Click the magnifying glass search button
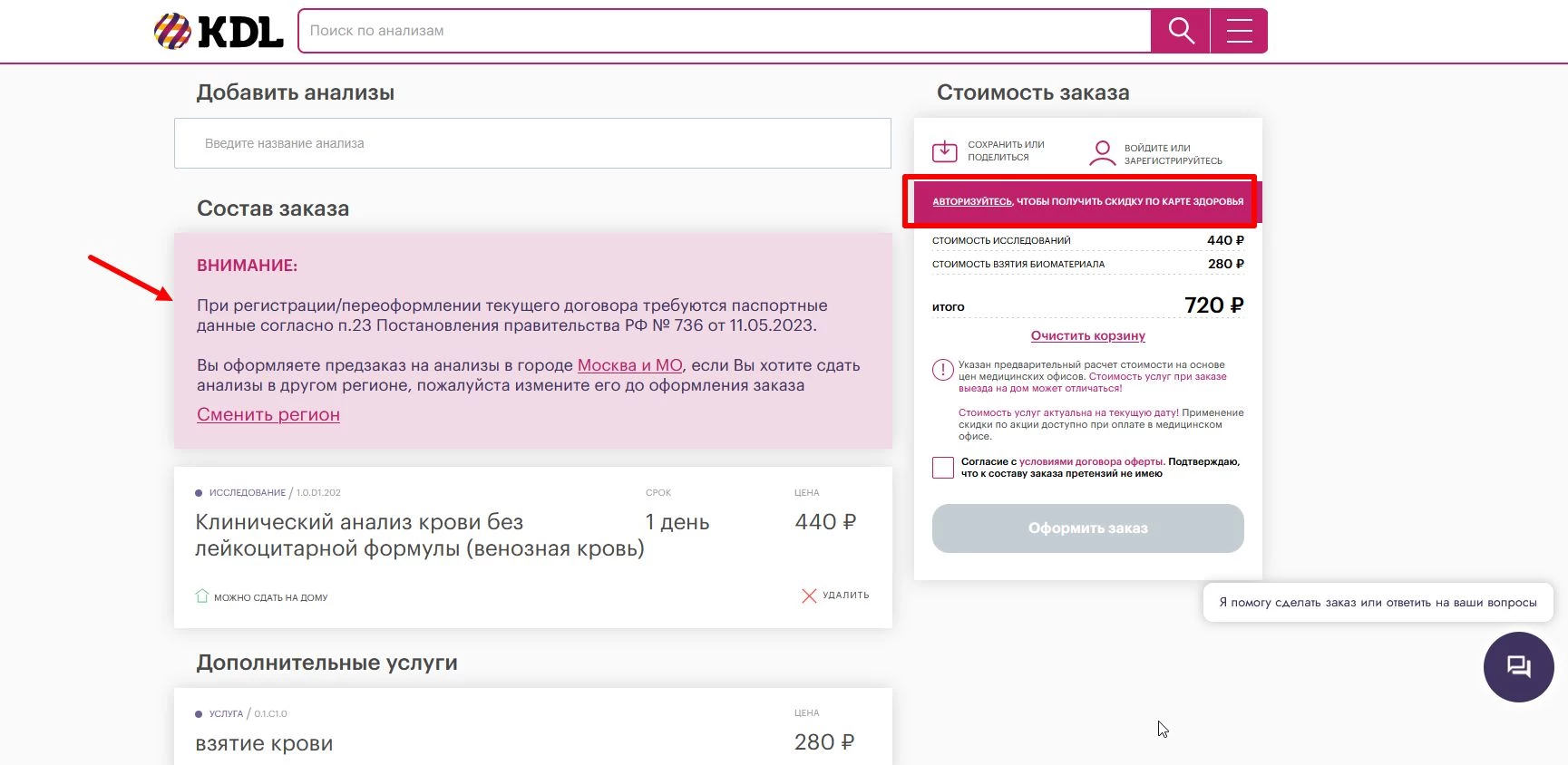 pos(1180,31)
